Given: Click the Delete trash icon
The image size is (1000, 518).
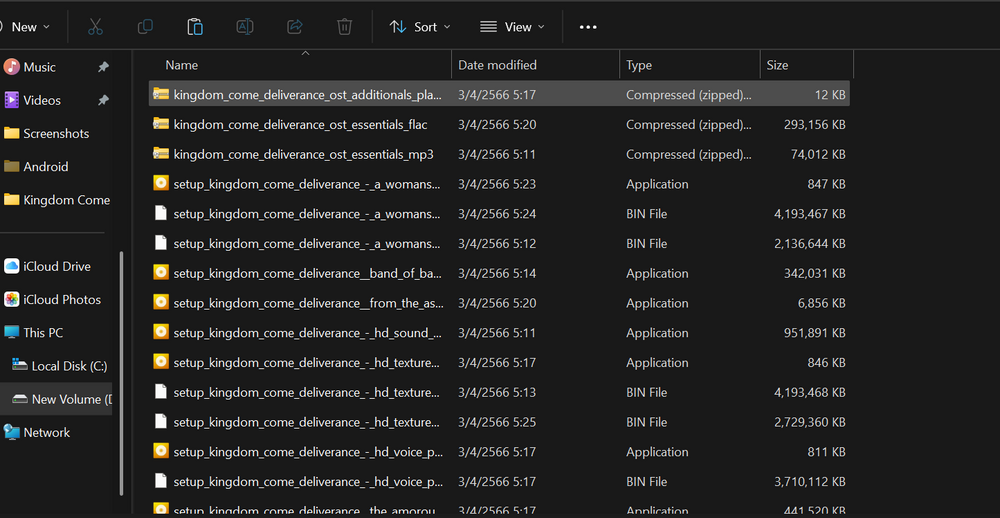Looking at the screenshot, I should pos(344,27).
